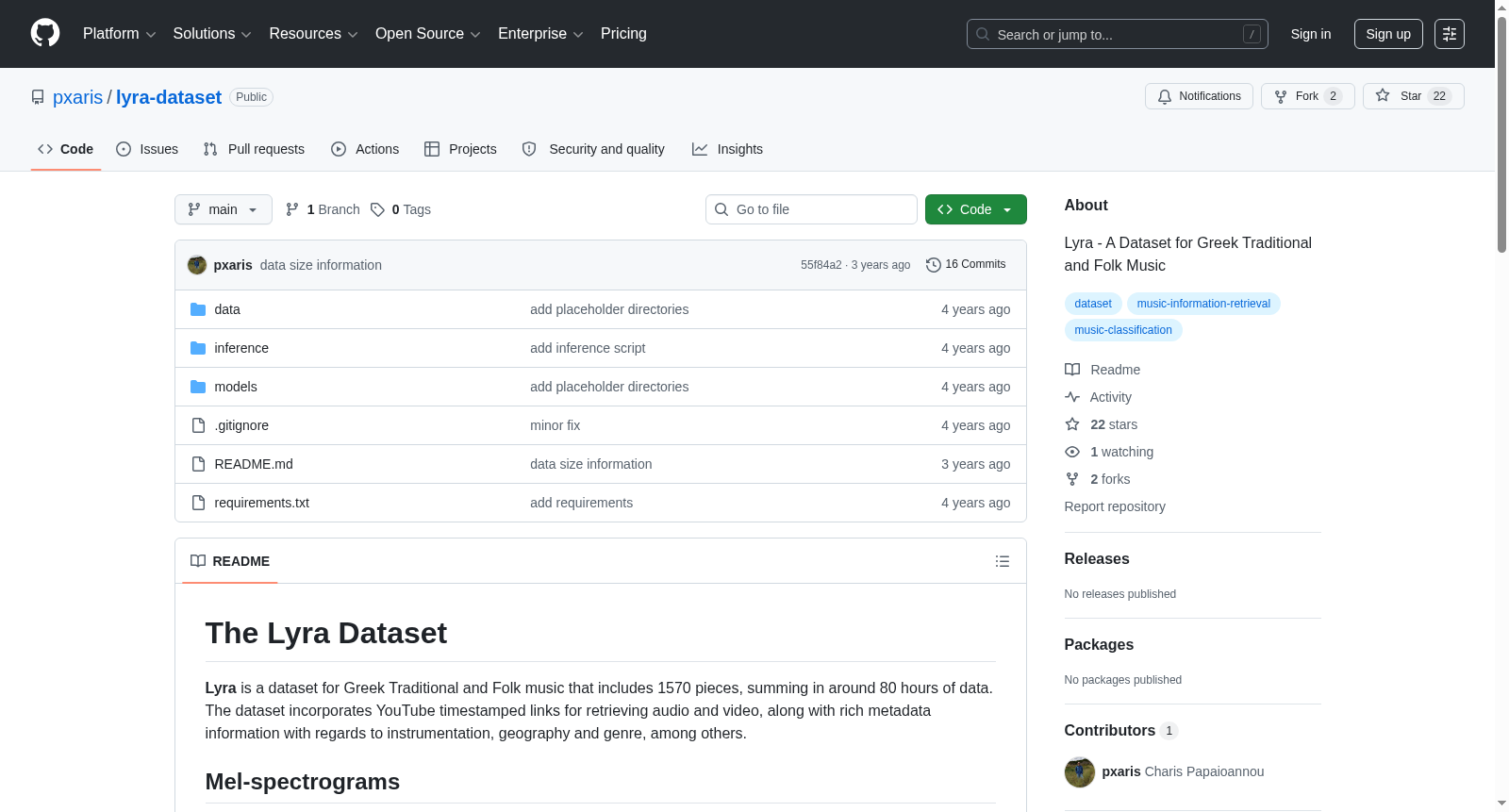
Task: Click the contributor avatar of Charis Papaioannou
Action: coord(1080,771)
